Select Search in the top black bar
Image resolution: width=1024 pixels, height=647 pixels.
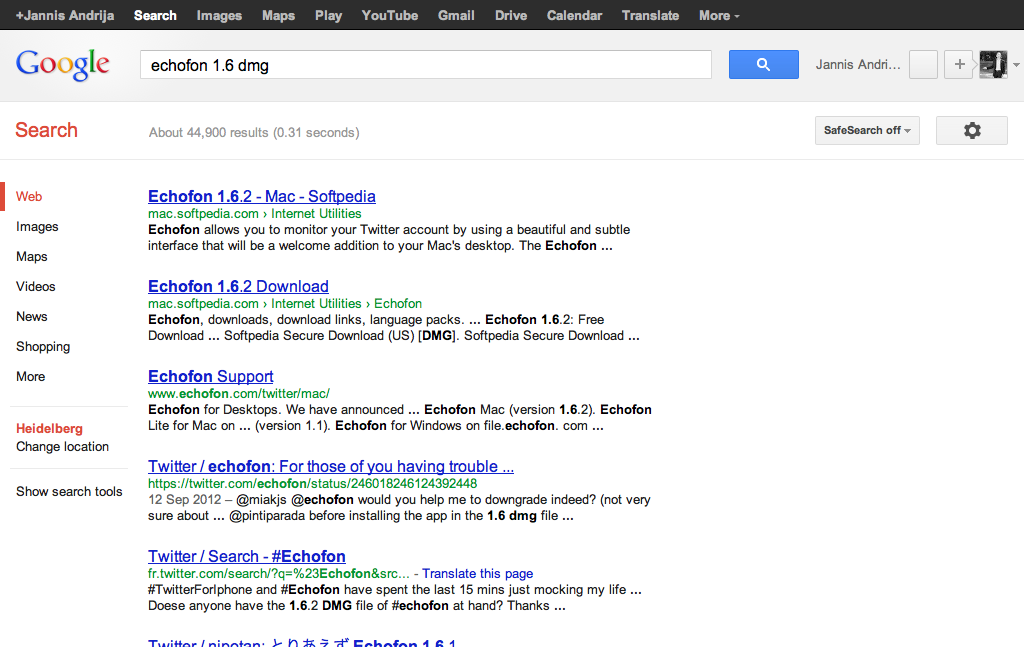point(155,16)
